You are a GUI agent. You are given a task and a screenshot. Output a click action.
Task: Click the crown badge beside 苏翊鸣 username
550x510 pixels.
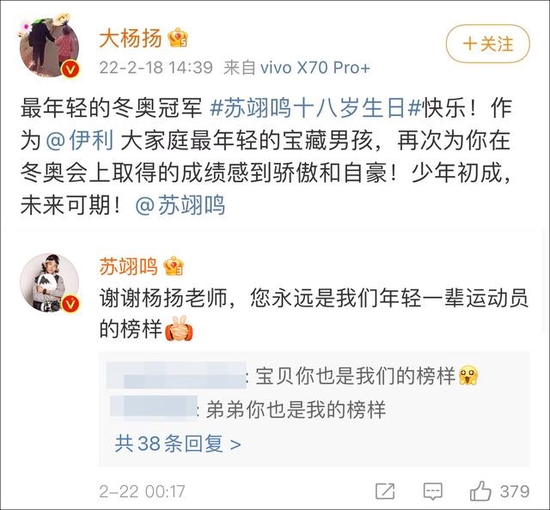click(x=174, y=266)
